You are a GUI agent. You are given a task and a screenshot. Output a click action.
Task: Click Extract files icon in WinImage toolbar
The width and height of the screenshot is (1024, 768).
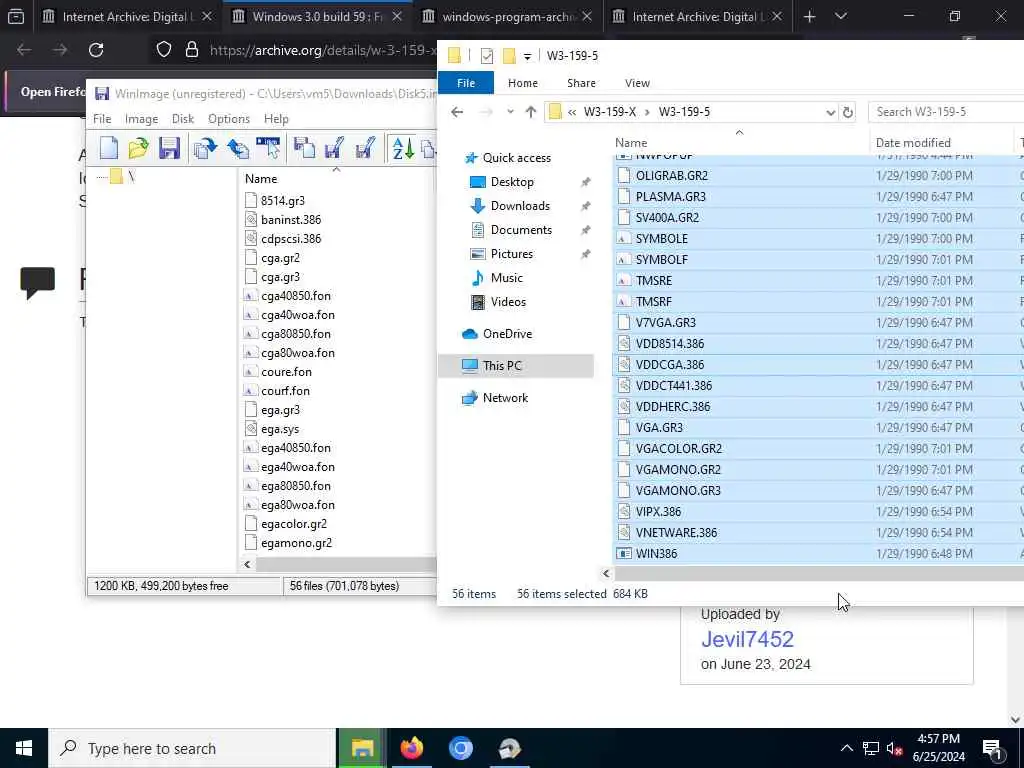(238, 149)
